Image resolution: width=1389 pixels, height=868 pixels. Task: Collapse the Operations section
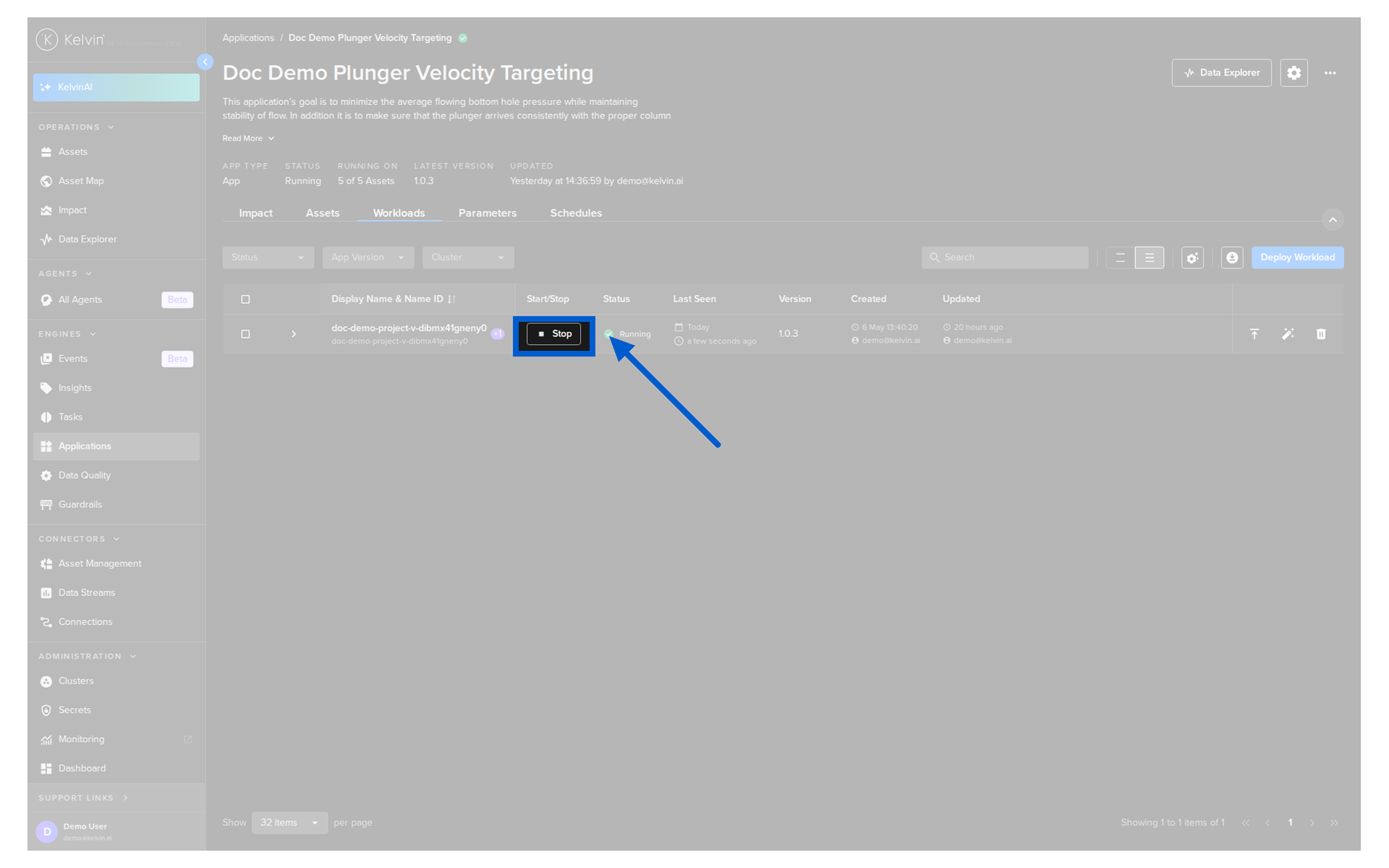[76, 127]
